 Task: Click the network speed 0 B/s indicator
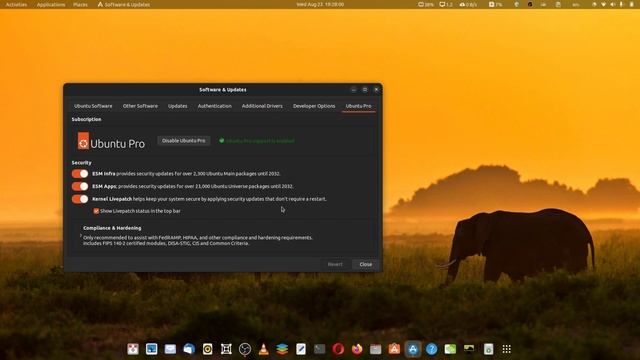tap(468, 4)
